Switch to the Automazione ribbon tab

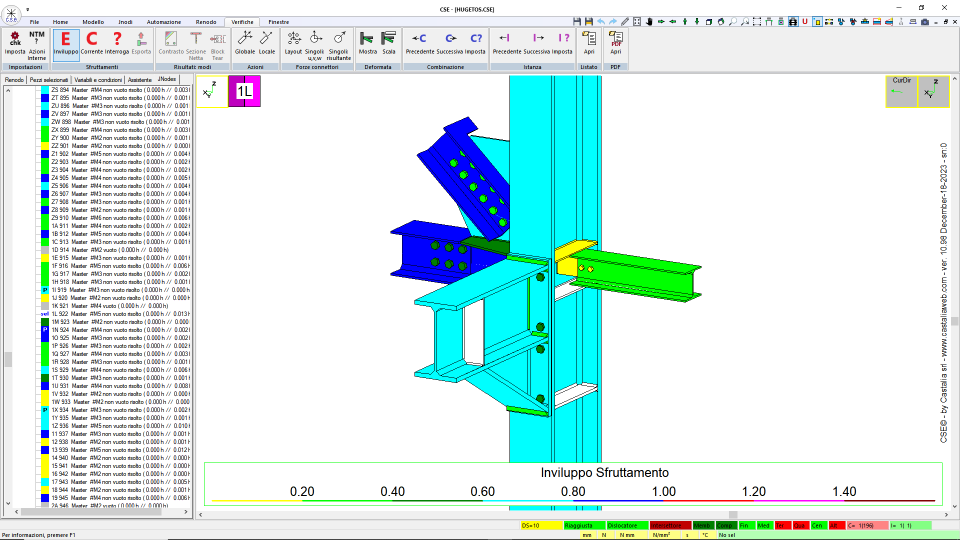pyautogui.click(x=164, y=22)
